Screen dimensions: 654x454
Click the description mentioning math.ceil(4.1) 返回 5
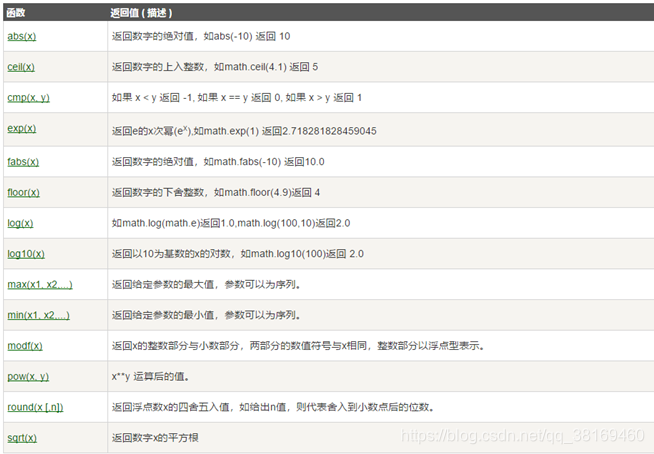214,67
